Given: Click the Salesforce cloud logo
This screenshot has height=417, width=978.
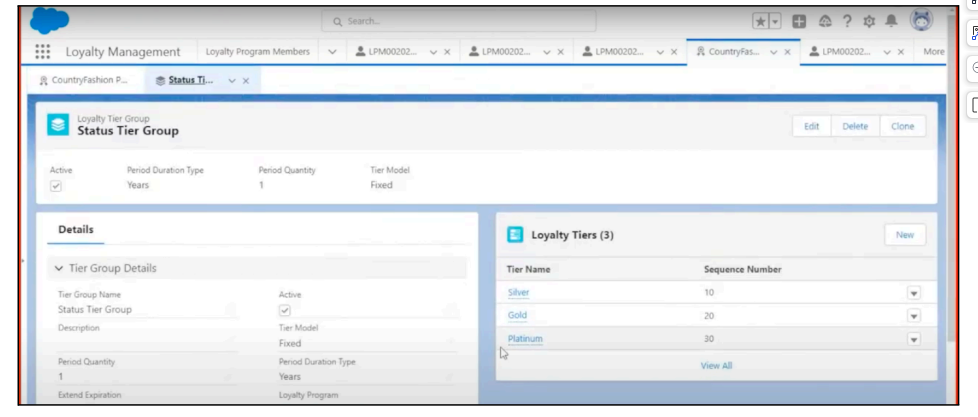Looking at the screenshot, I should (49, 20).
